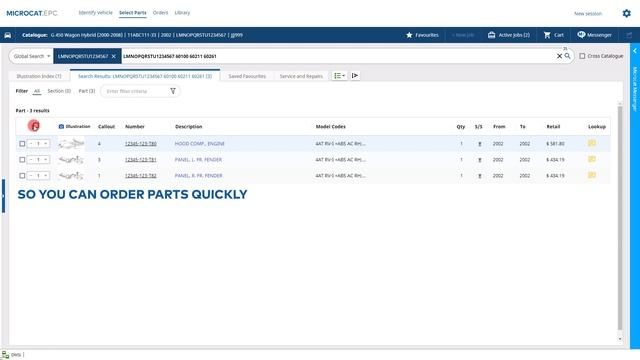
Task: Open the Orders menu
Action: pyautogui.click(x=160, y=13)
